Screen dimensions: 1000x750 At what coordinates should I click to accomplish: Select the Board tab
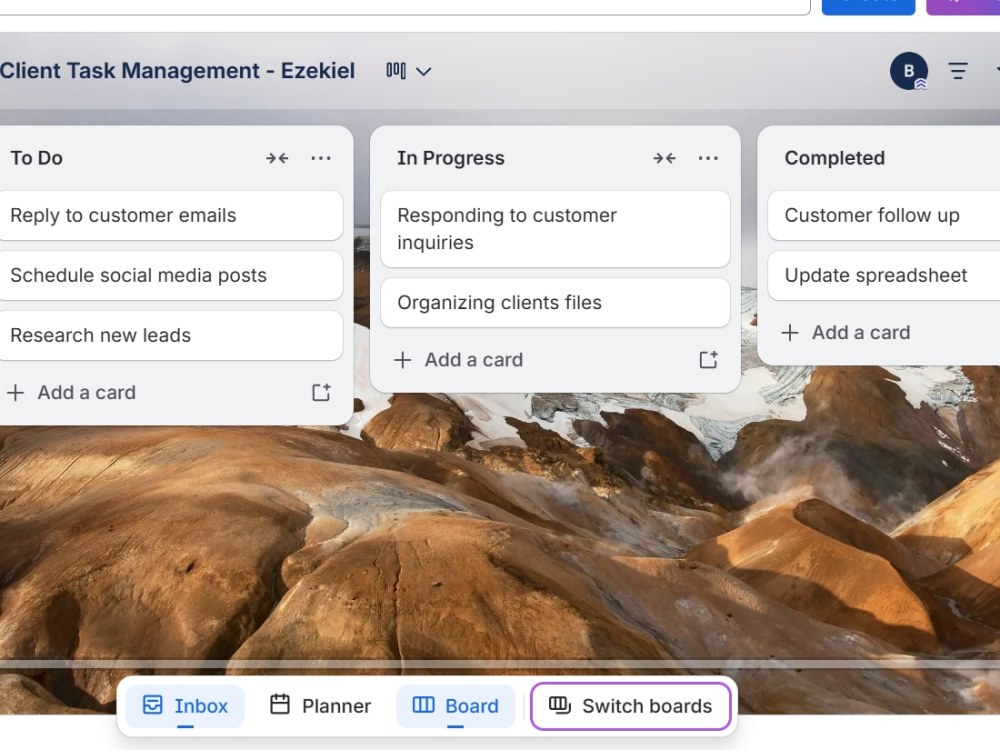455,706
